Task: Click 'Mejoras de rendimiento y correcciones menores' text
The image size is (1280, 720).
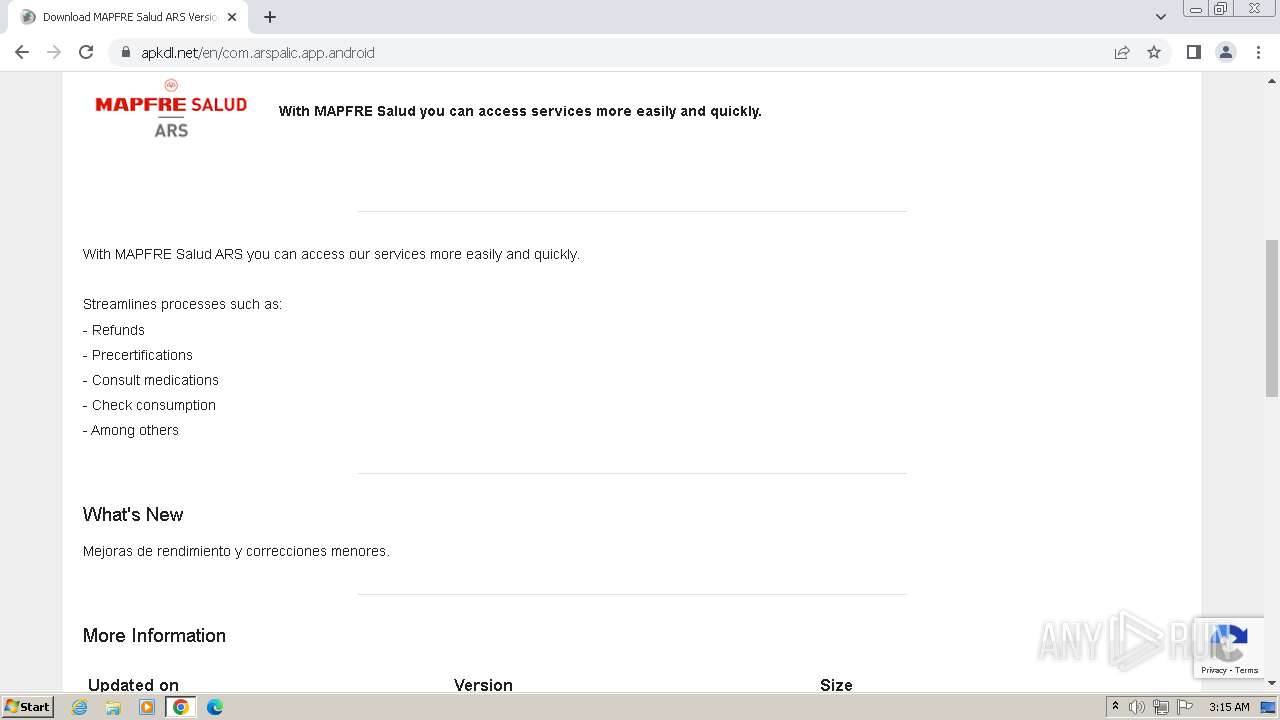Action: (236, 551)
